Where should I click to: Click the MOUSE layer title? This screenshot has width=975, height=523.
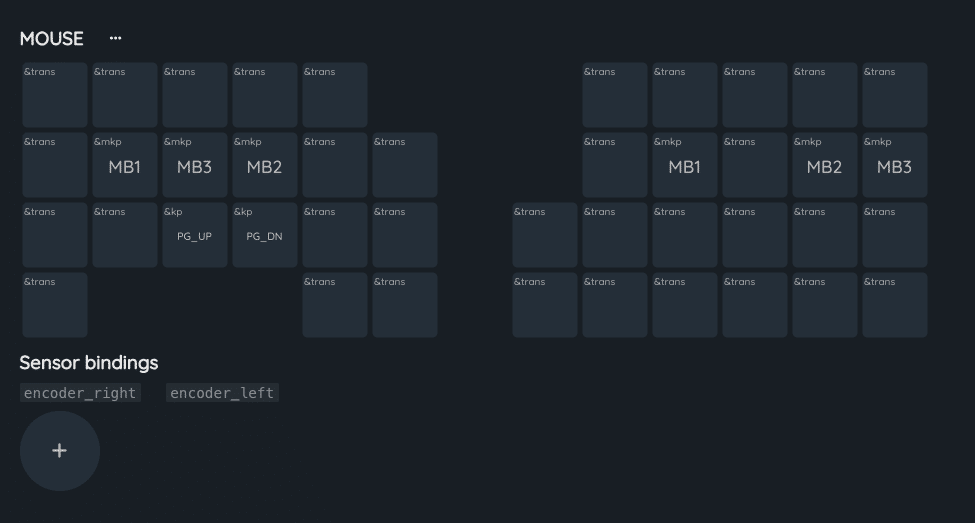[x=52, y=39]
